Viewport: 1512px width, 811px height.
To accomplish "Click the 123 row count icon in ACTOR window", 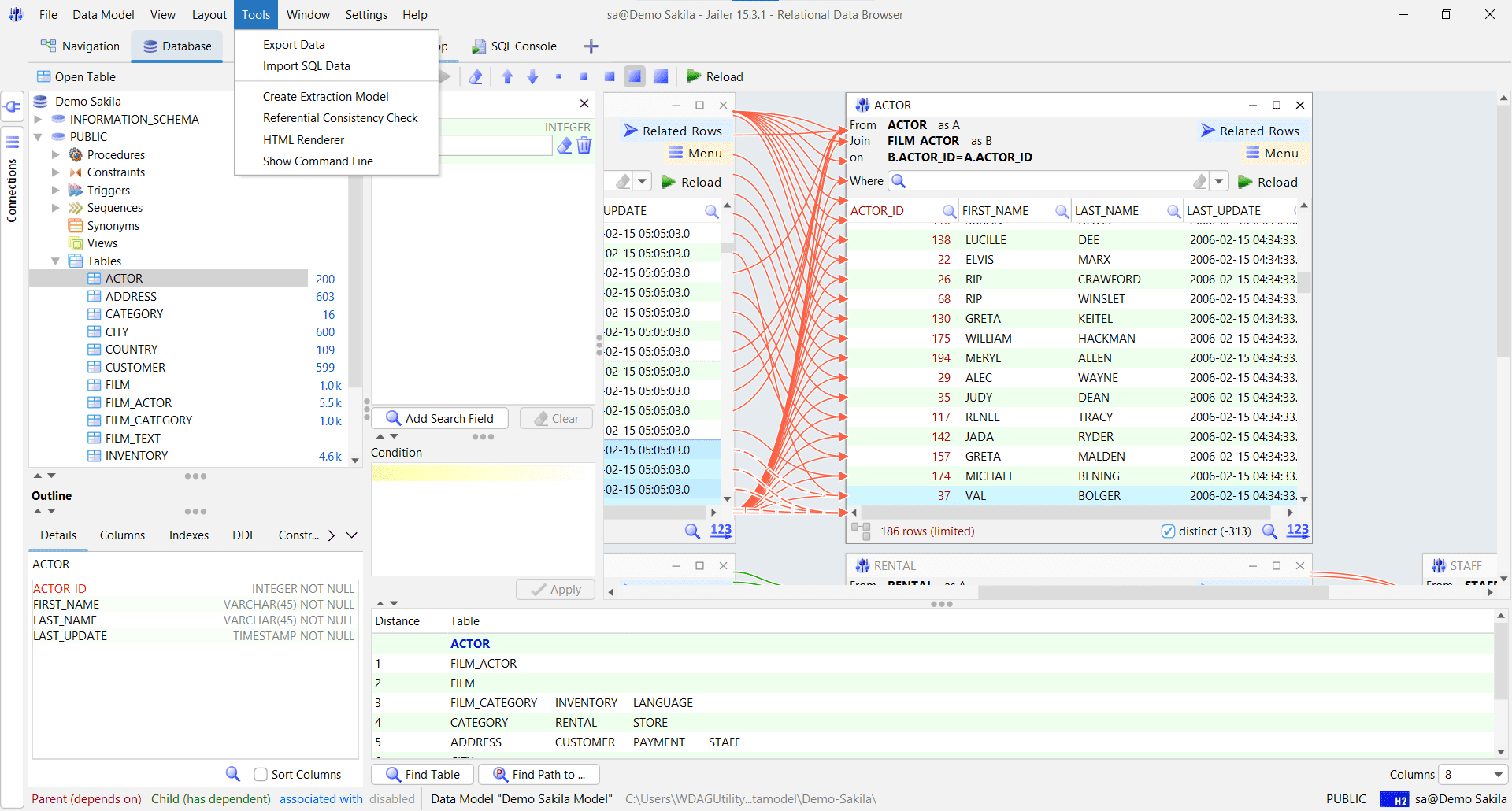I will point(1297,531).
